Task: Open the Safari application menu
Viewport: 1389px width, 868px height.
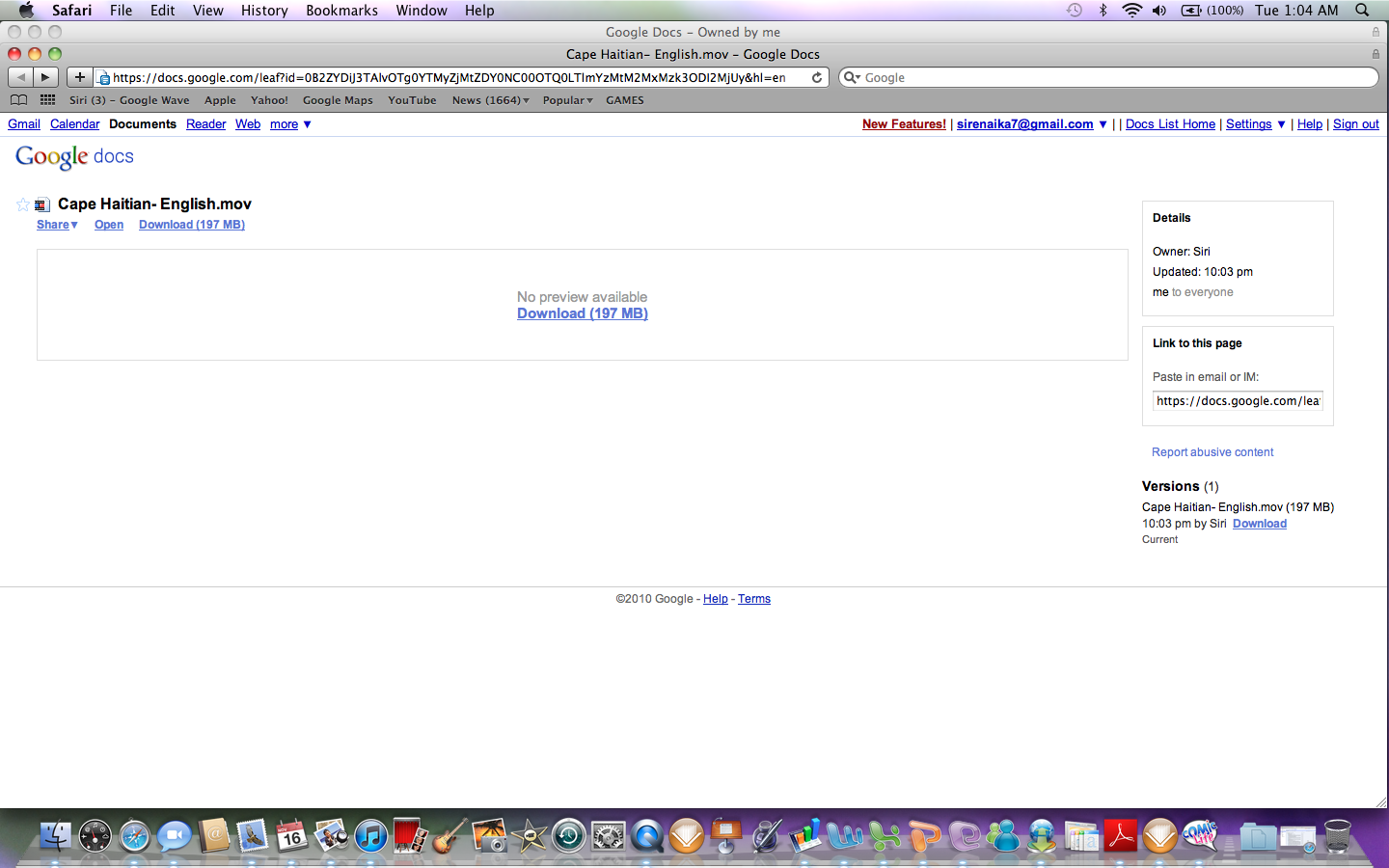Action: point(72,11)
